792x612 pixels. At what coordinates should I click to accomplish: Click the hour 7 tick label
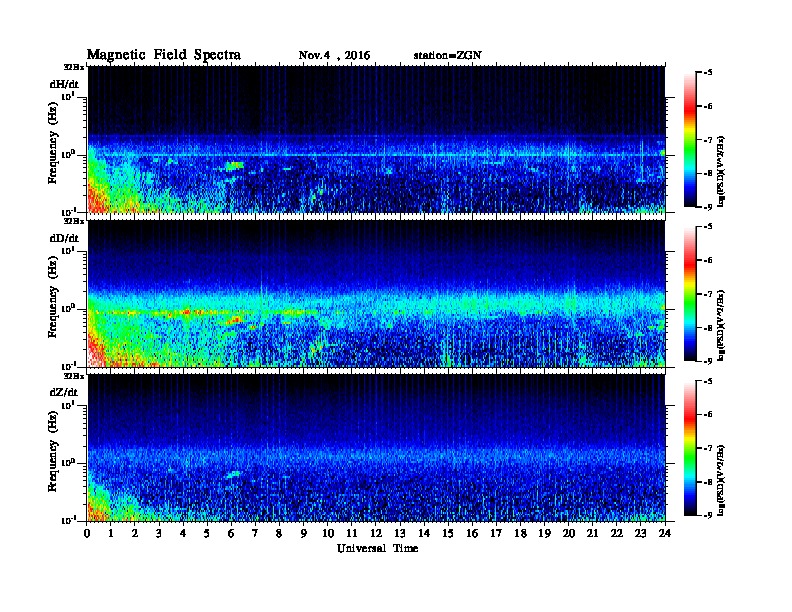click(x=256, y=533)
